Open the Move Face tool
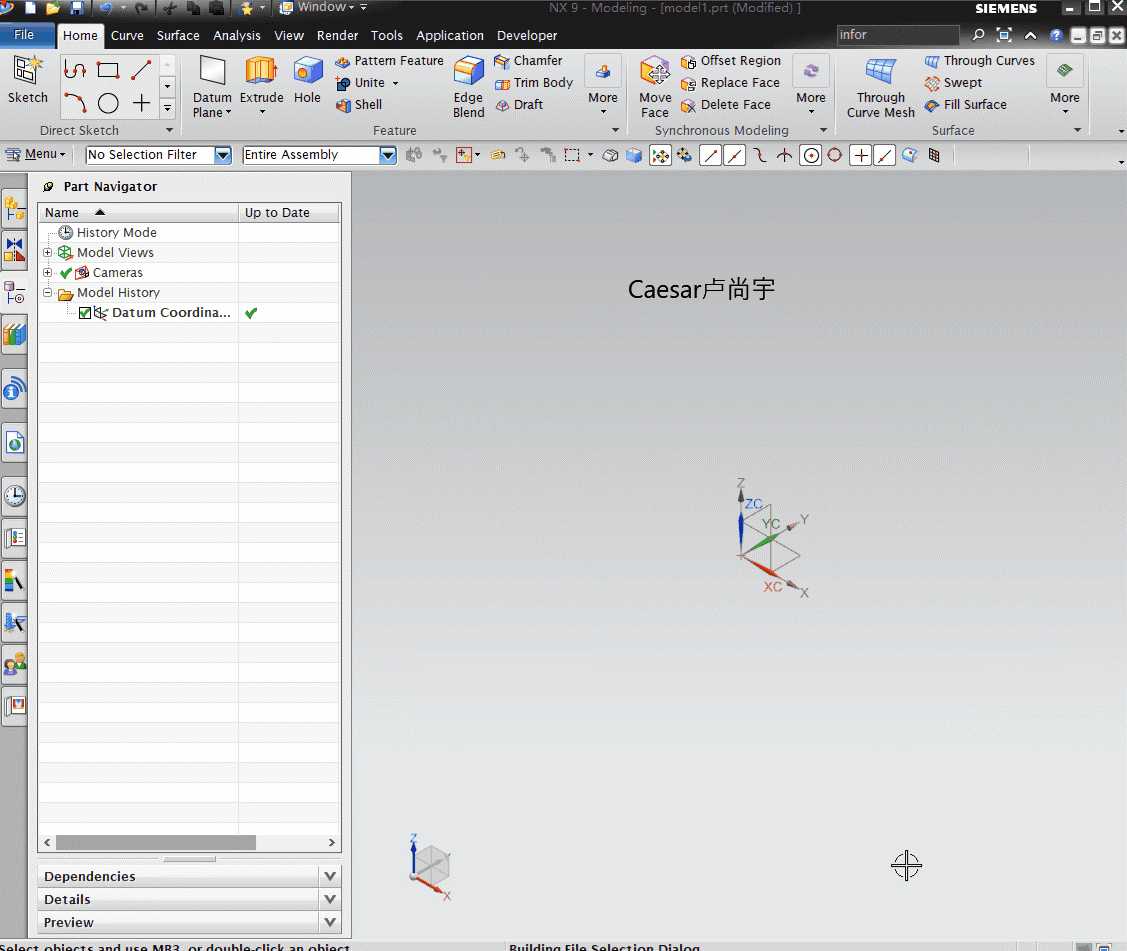The height and width of the screenshot is (951, 1127). click(x=655, y=87)
